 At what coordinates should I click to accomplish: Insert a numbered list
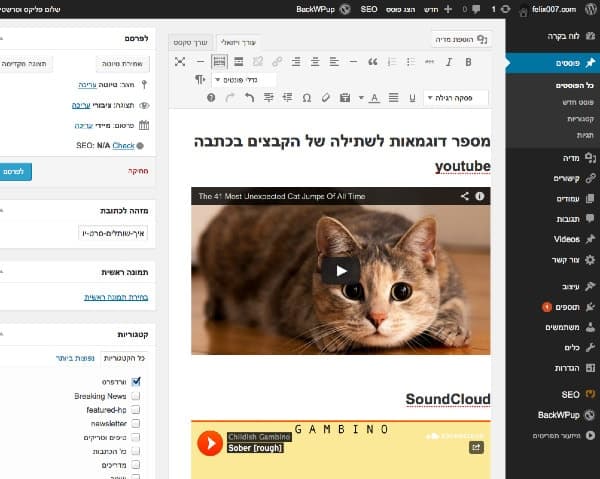click(x=391, y=62)
